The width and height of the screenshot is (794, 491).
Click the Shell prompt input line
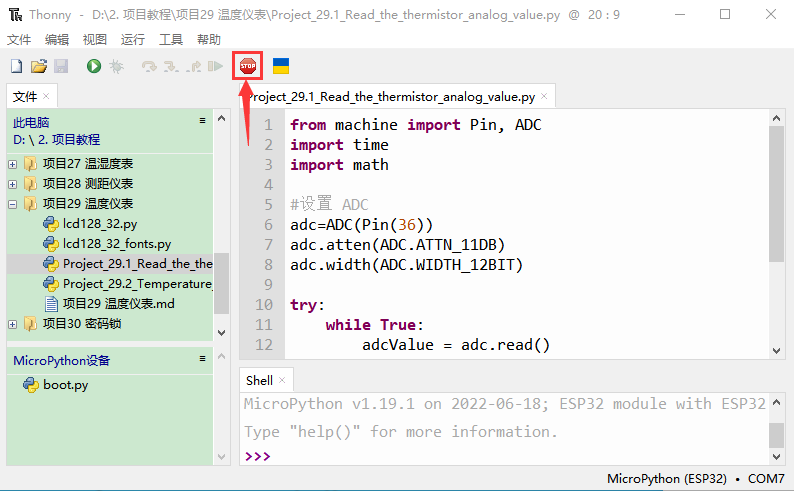pyautogui.click(x=500, y=456)
